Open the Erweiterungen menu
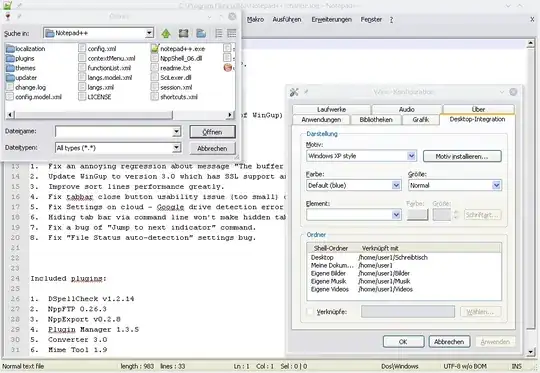The image size is (540, 373). pos(331,20)
